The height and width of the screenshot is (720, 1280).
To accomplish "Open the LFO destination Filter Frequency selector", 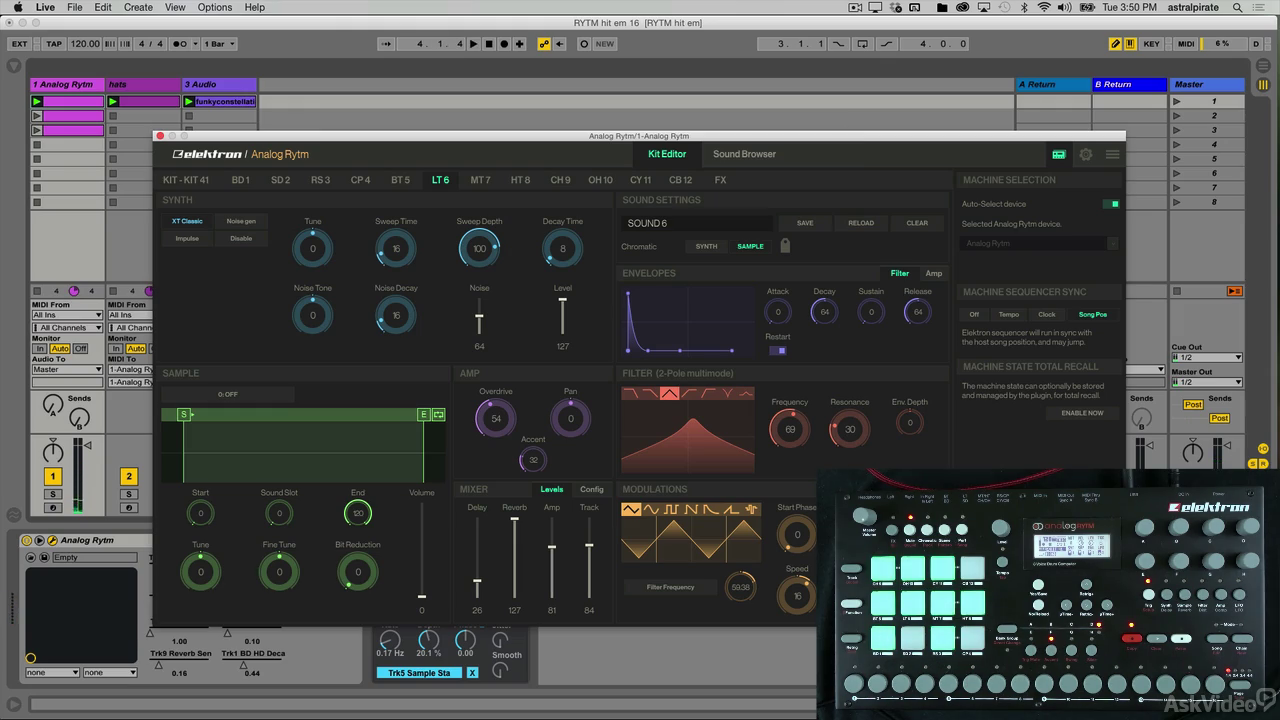I will 670,587.
